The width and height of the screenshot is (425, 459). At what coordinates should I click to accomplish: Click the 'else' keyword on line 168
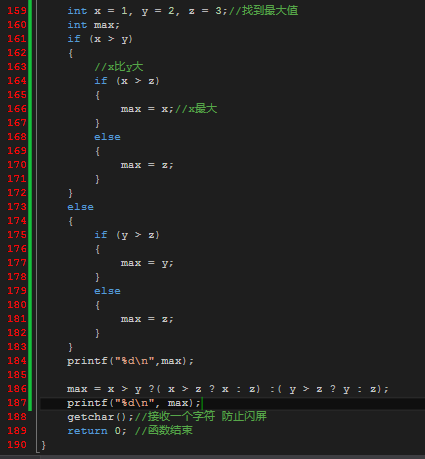[x=107, y=137]
